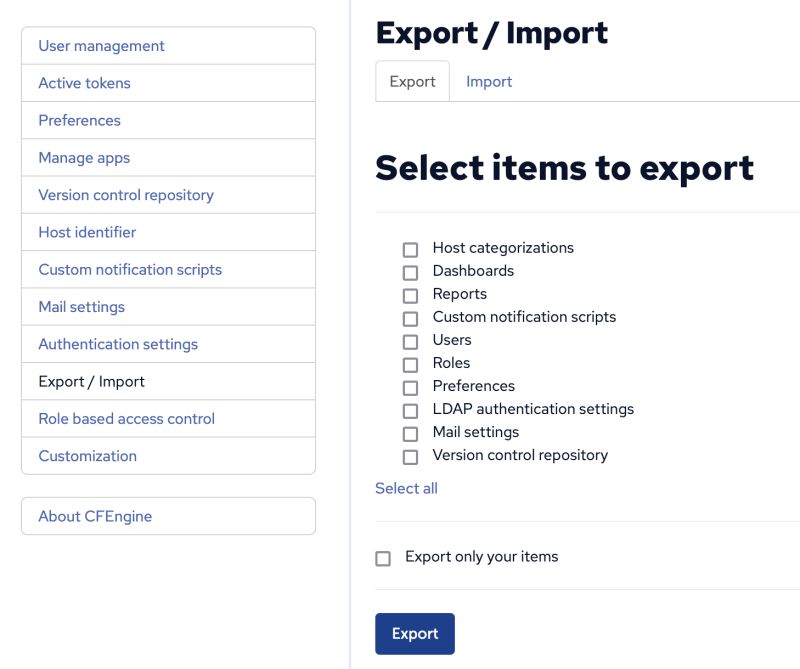Check Version control repository for export
Viewport: 800px width, 669px height.
410,455
